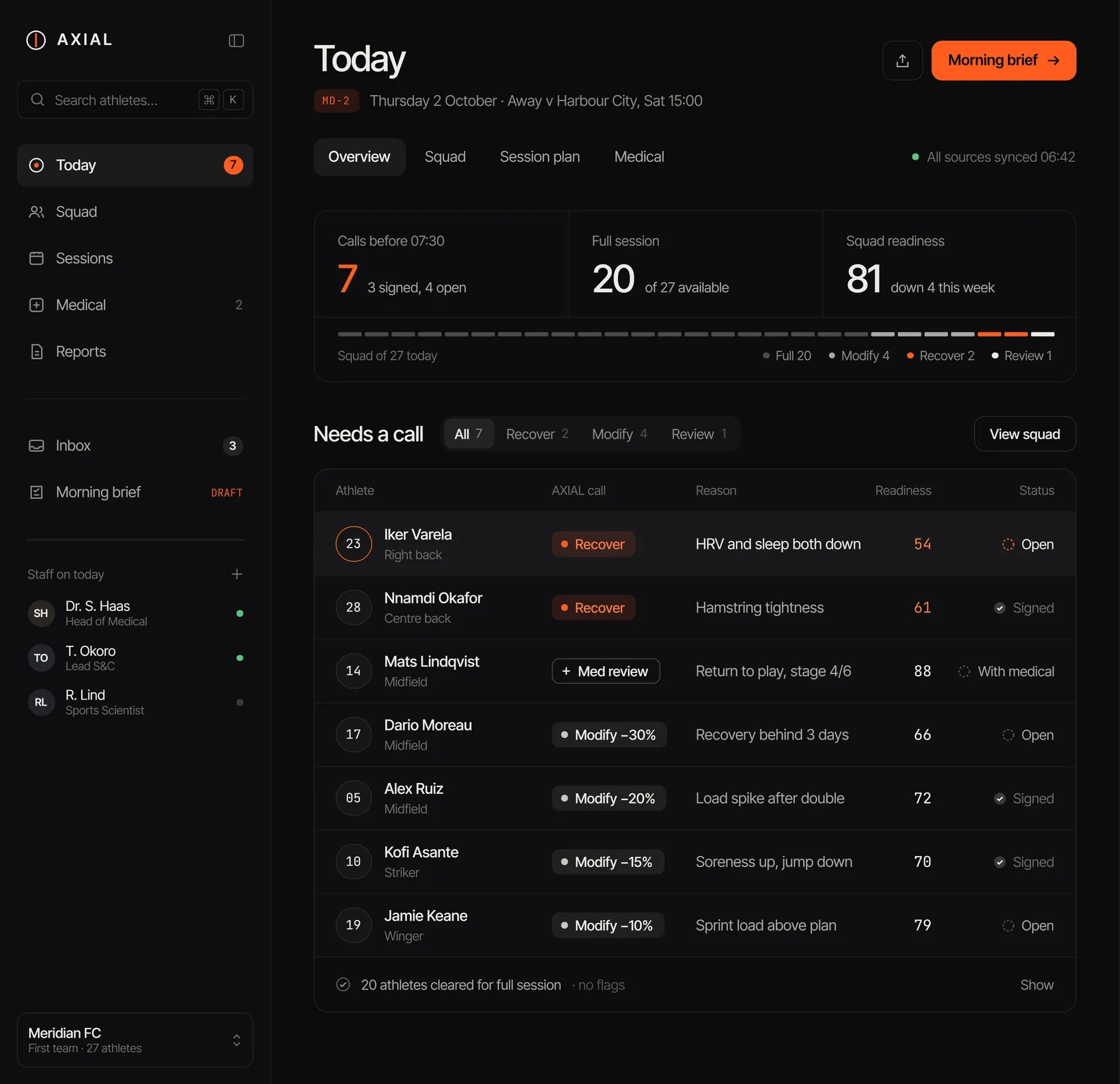Collapse the sidebar panel icon
Image resolution: width=1120 pixels, height=1084 pixels.
236,41
